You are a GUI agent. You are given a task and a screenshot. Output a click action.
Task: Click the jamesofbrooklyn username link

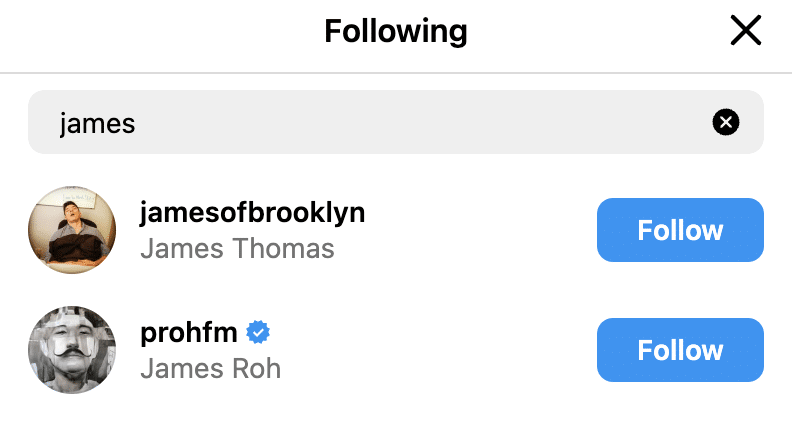click(252, 212)
